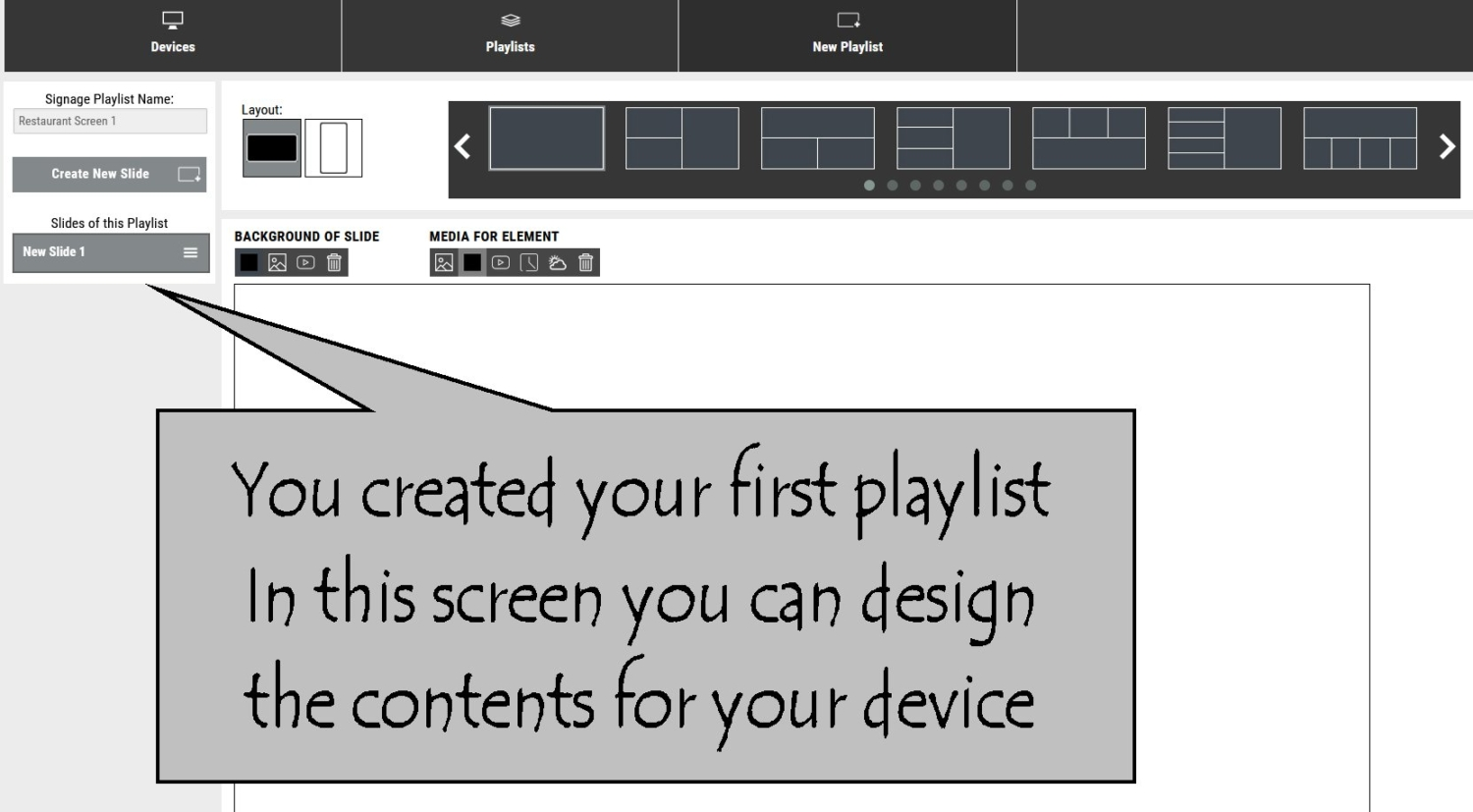The height and width of the screenshot is (812, 1473).
Task: Select layout with two left cells and one right
Action: click(682, 138)
